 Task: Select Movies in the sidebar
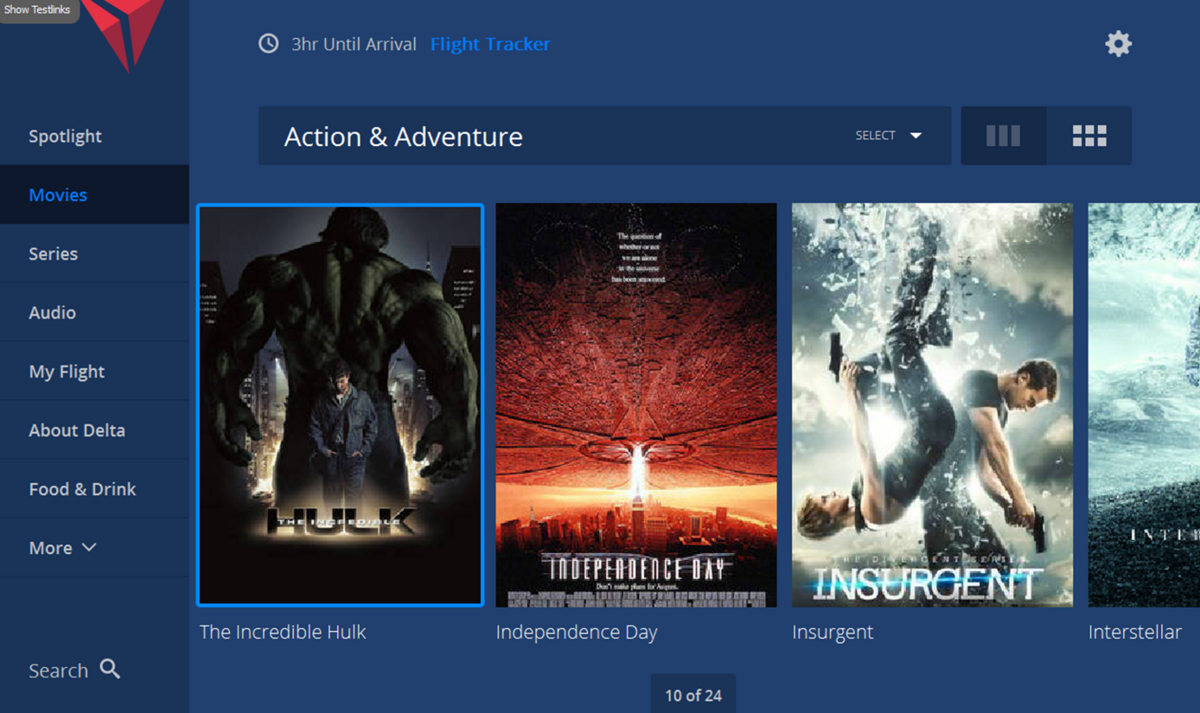pos(58,195)
